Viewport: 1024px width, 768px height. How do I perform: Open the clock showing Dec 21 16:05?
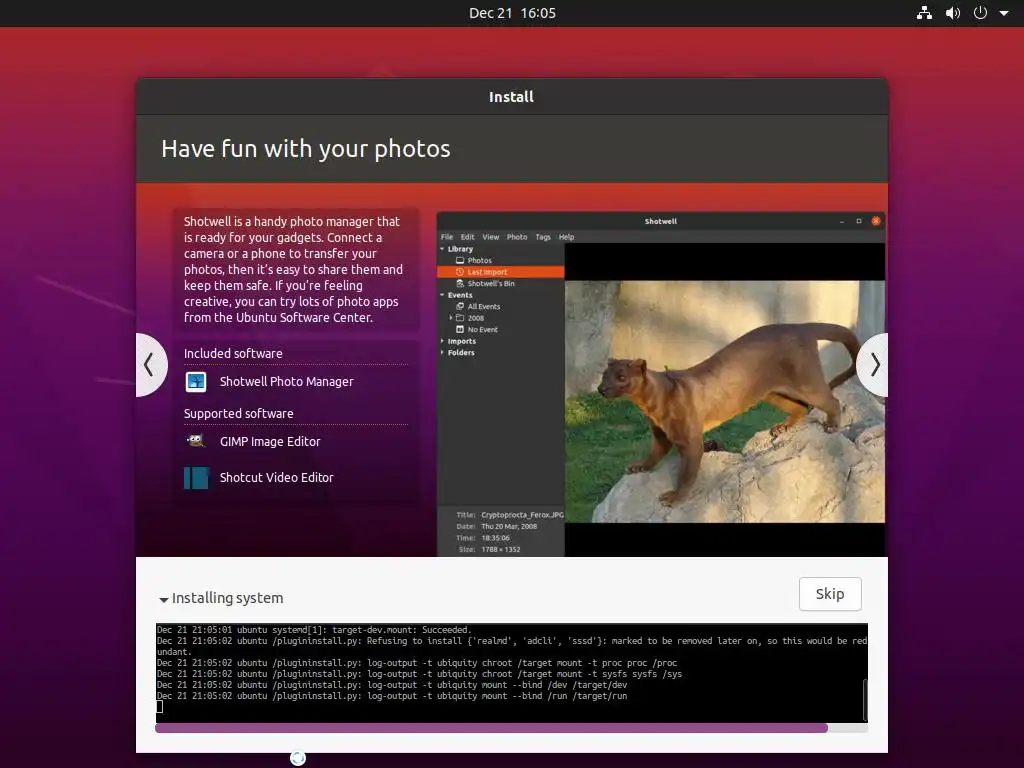click(512, 13)
